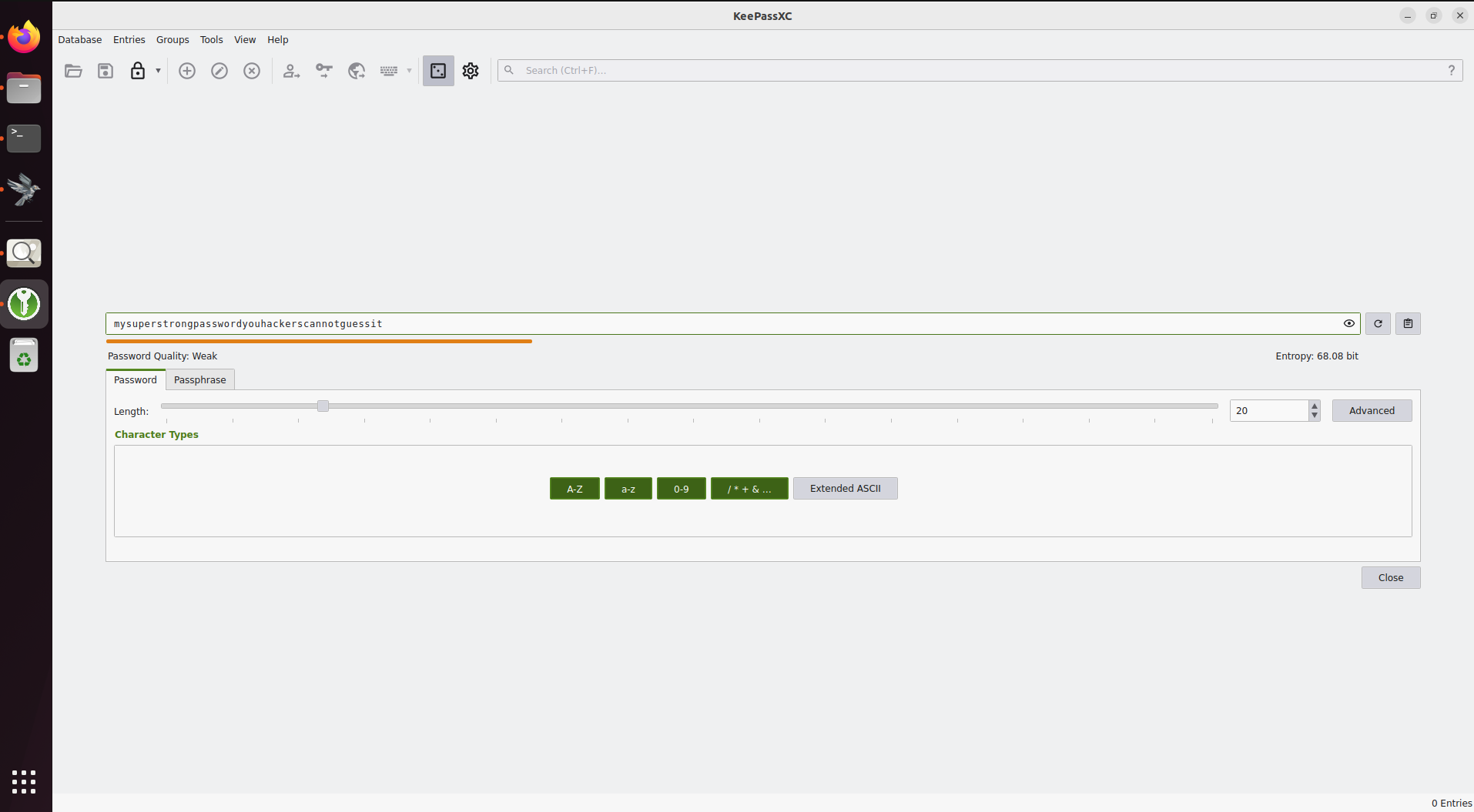
Task: Regenerate the password with the refresh icon
Action: (x=1378, y=324)
